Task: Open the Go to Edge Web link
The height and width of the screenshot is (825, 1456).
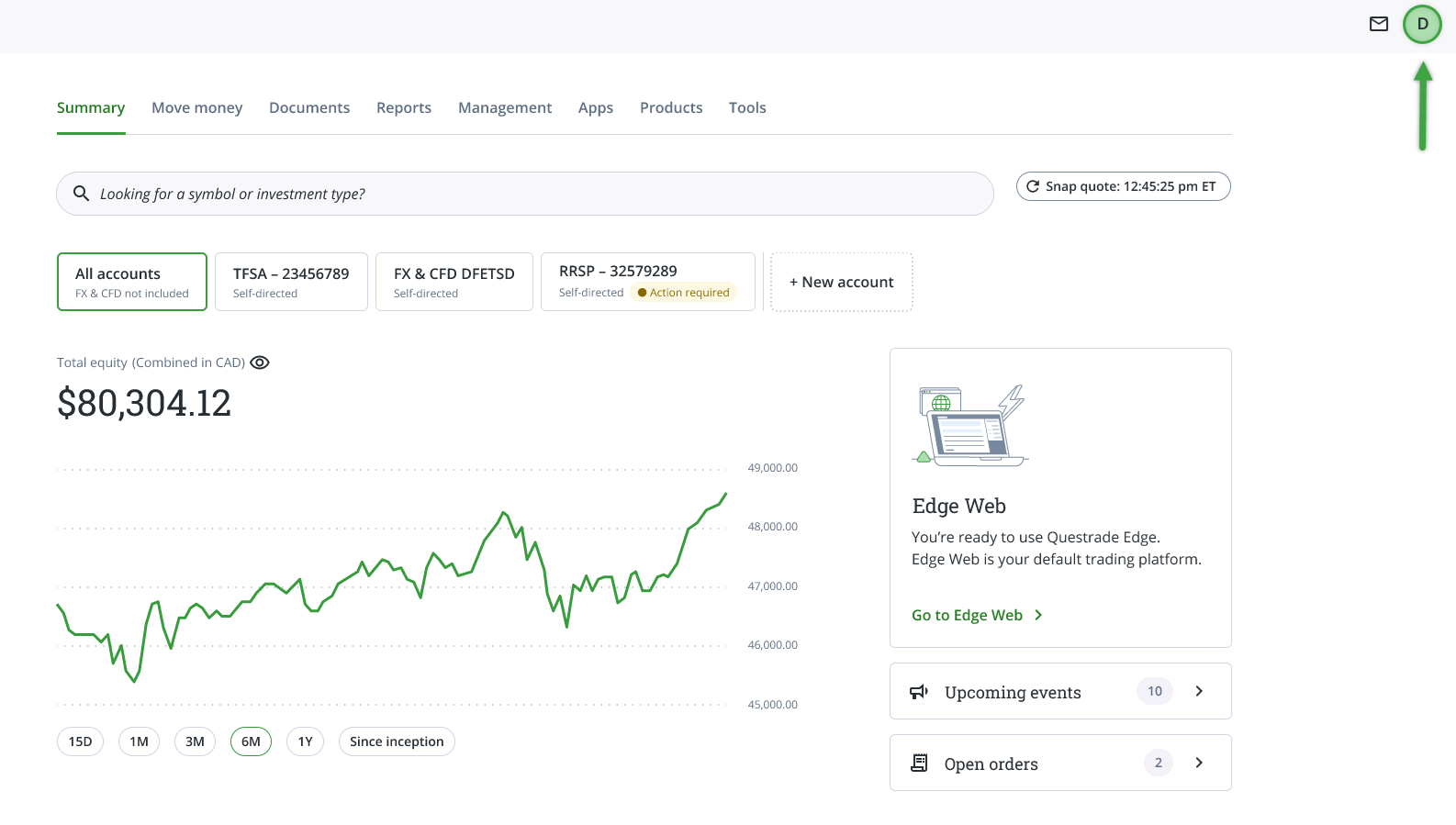Action: pos(967,615)
